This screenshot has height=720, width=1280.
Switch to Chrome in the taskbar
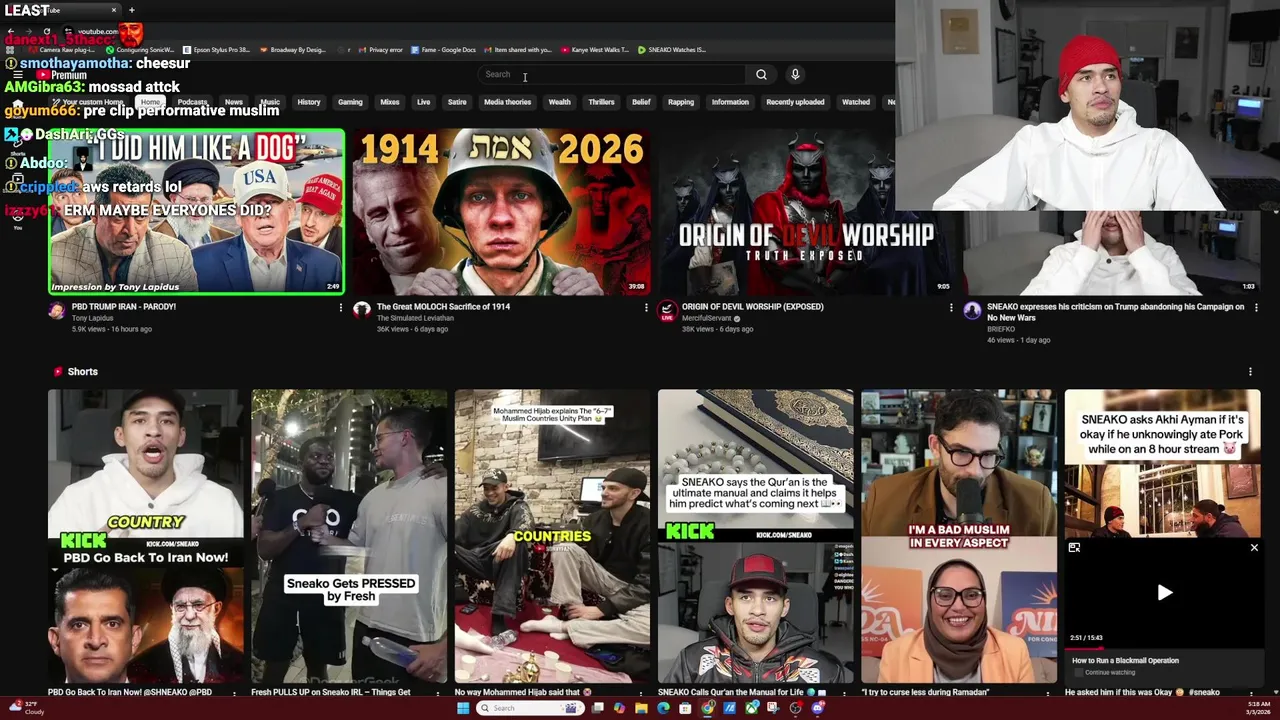707,708
